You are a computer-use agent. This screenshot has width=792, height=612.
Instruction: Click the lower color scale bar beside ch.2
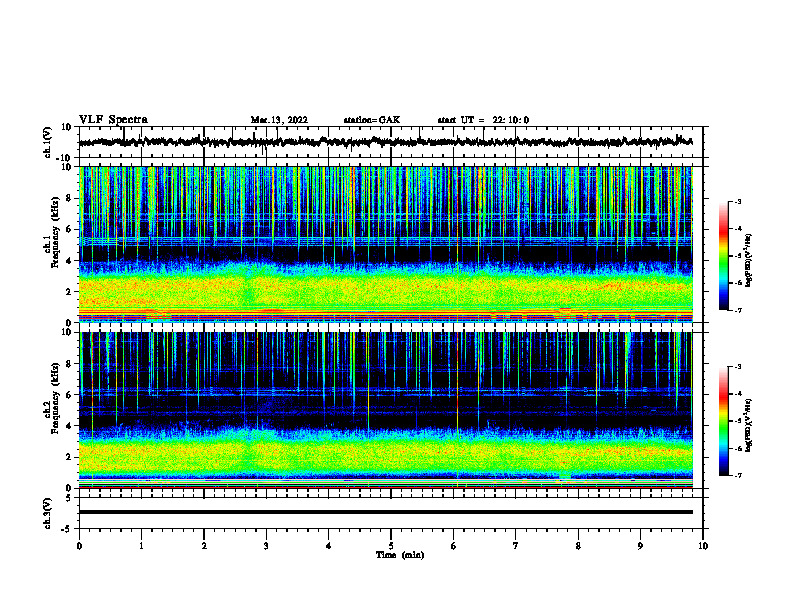pyautogui.click(x=724, y=421)
